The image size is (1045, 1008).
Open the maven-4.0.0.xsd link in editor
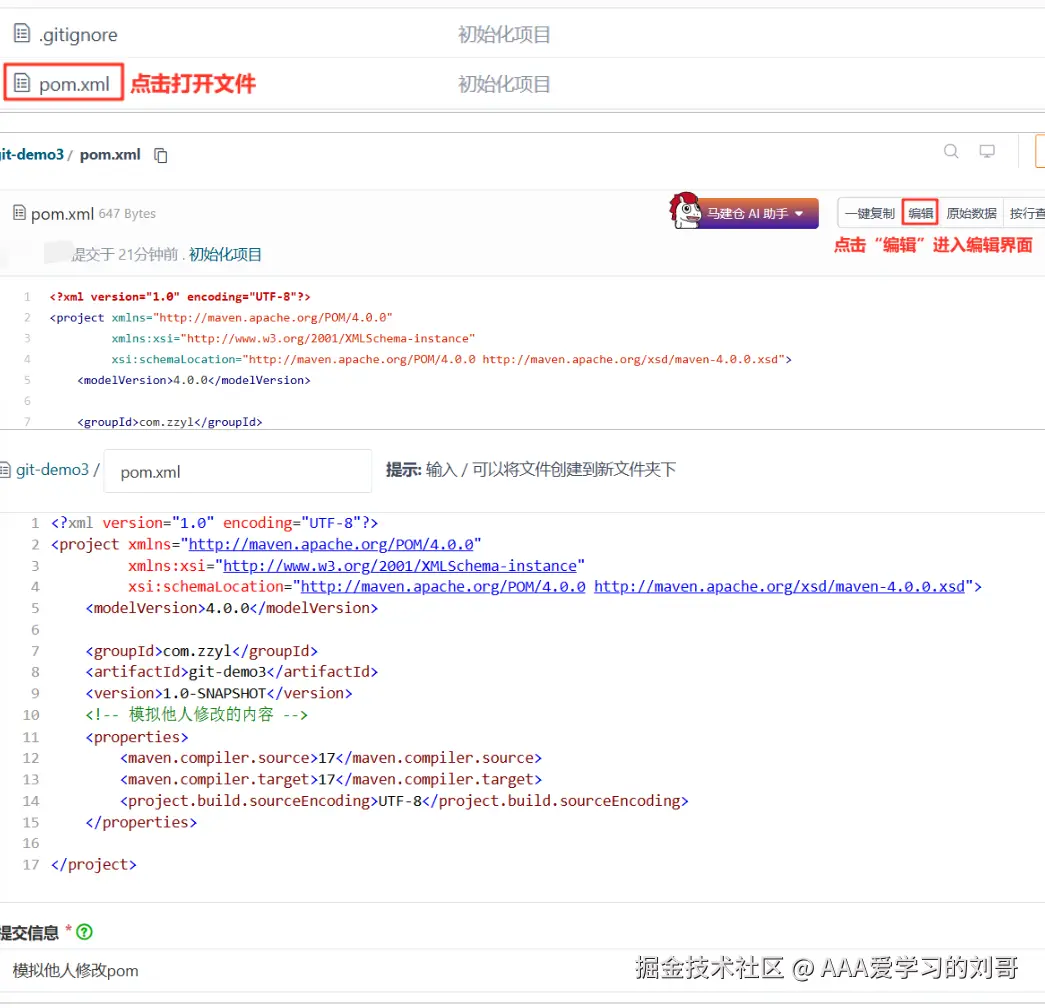pyautogui.click(x=779, y=587)
